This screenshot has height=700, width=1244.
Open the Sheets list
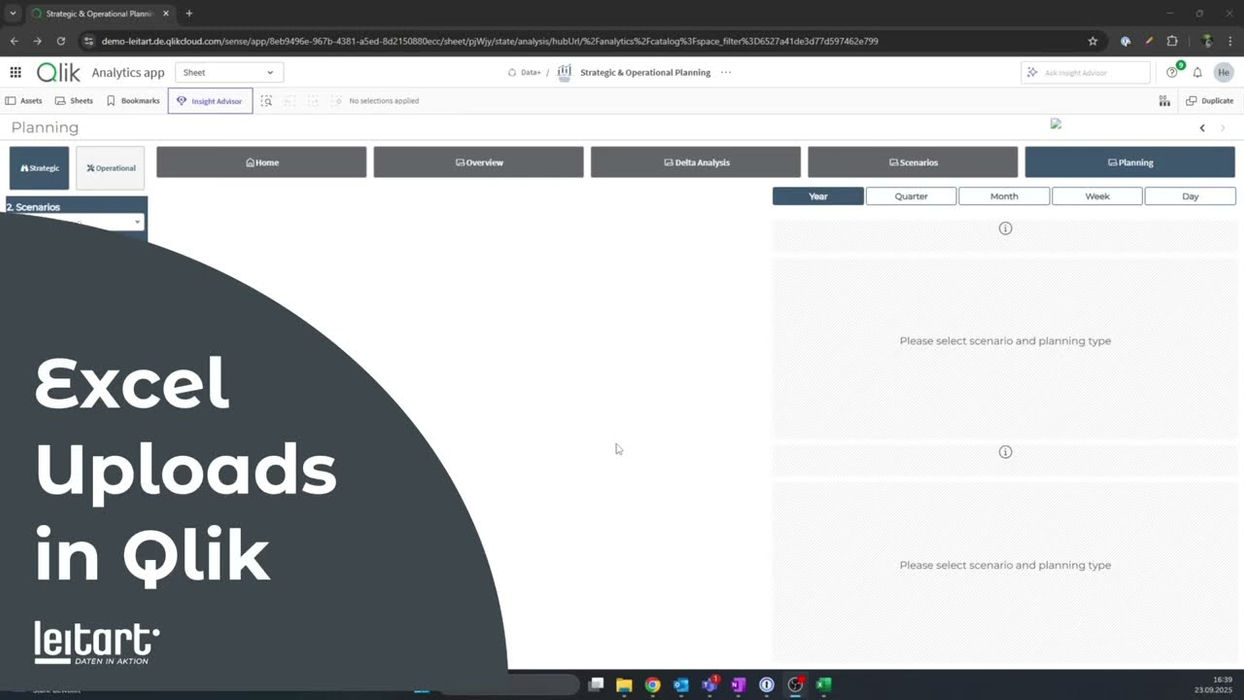pyautogui.click(x=74, y=101)
